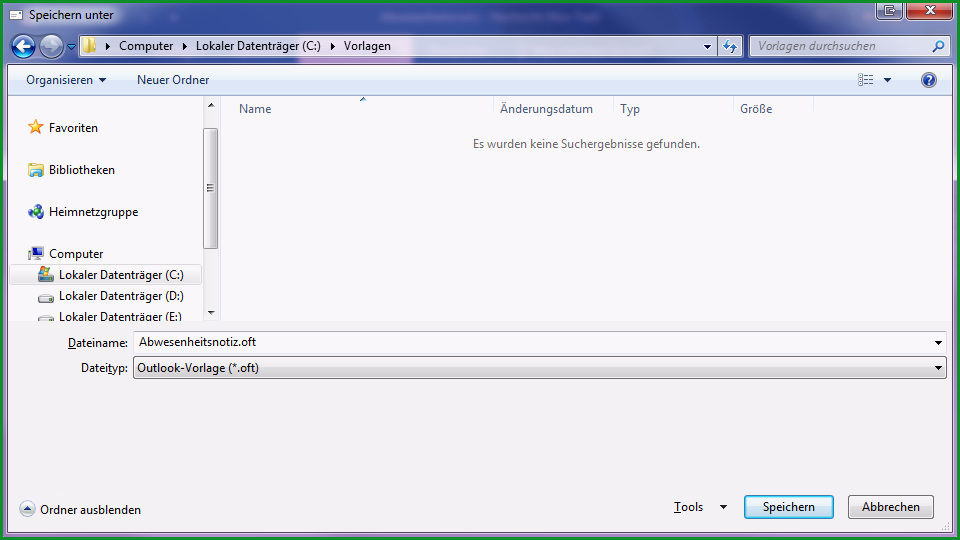Click the magnifier search icon
Screen dimensions: 960x540
(x=938, y=46)
